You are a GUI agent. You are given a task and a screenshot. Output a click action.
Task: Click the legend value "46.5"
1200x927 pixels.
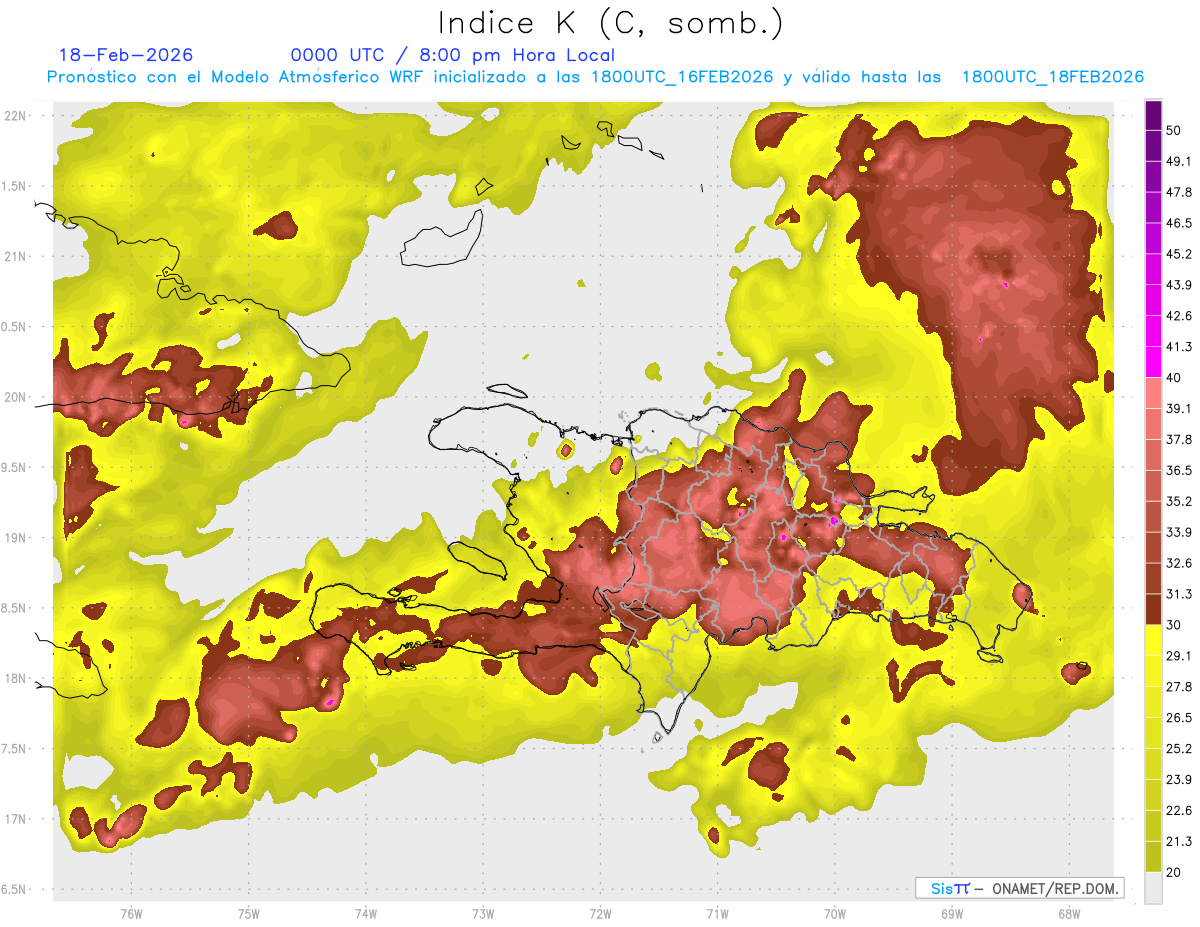(1179, 223)
